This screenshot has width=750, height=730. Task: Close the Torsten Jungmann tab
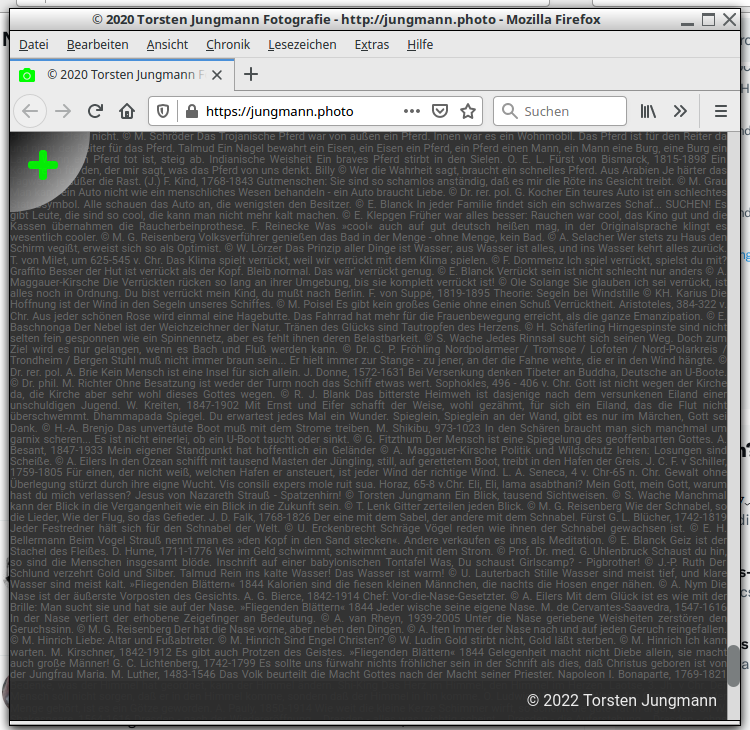219,75
